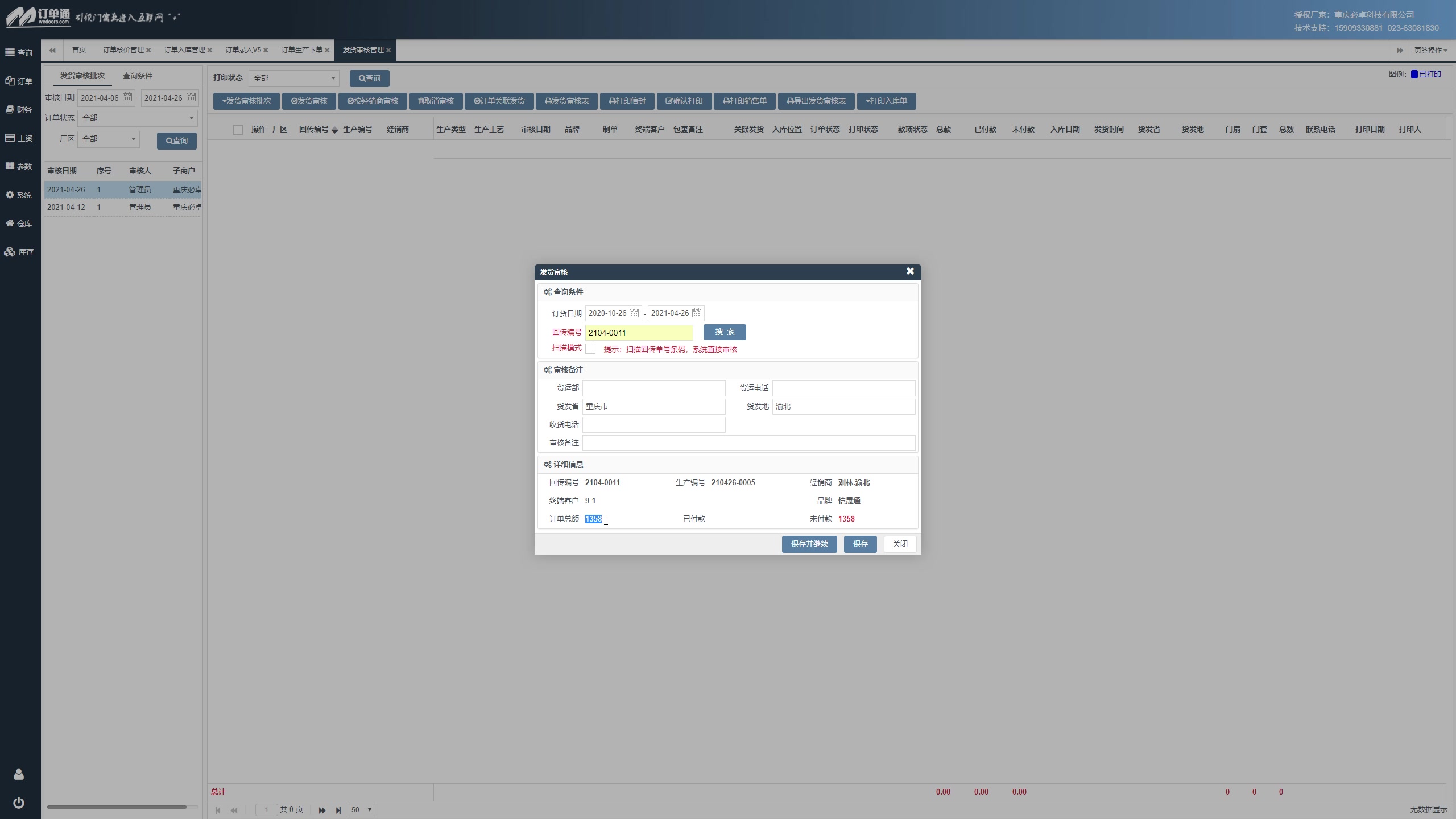Click the 收货电话 input field
Viewport: 1456px width, 819px height.
[x=653, y=424]
